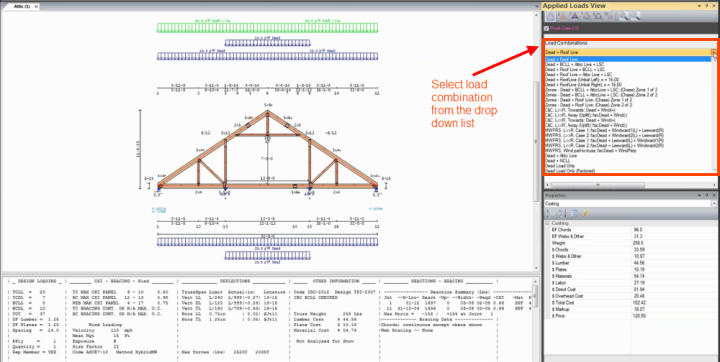Click the alphabetical sort icon in Properties toolbar

[561, 214]
